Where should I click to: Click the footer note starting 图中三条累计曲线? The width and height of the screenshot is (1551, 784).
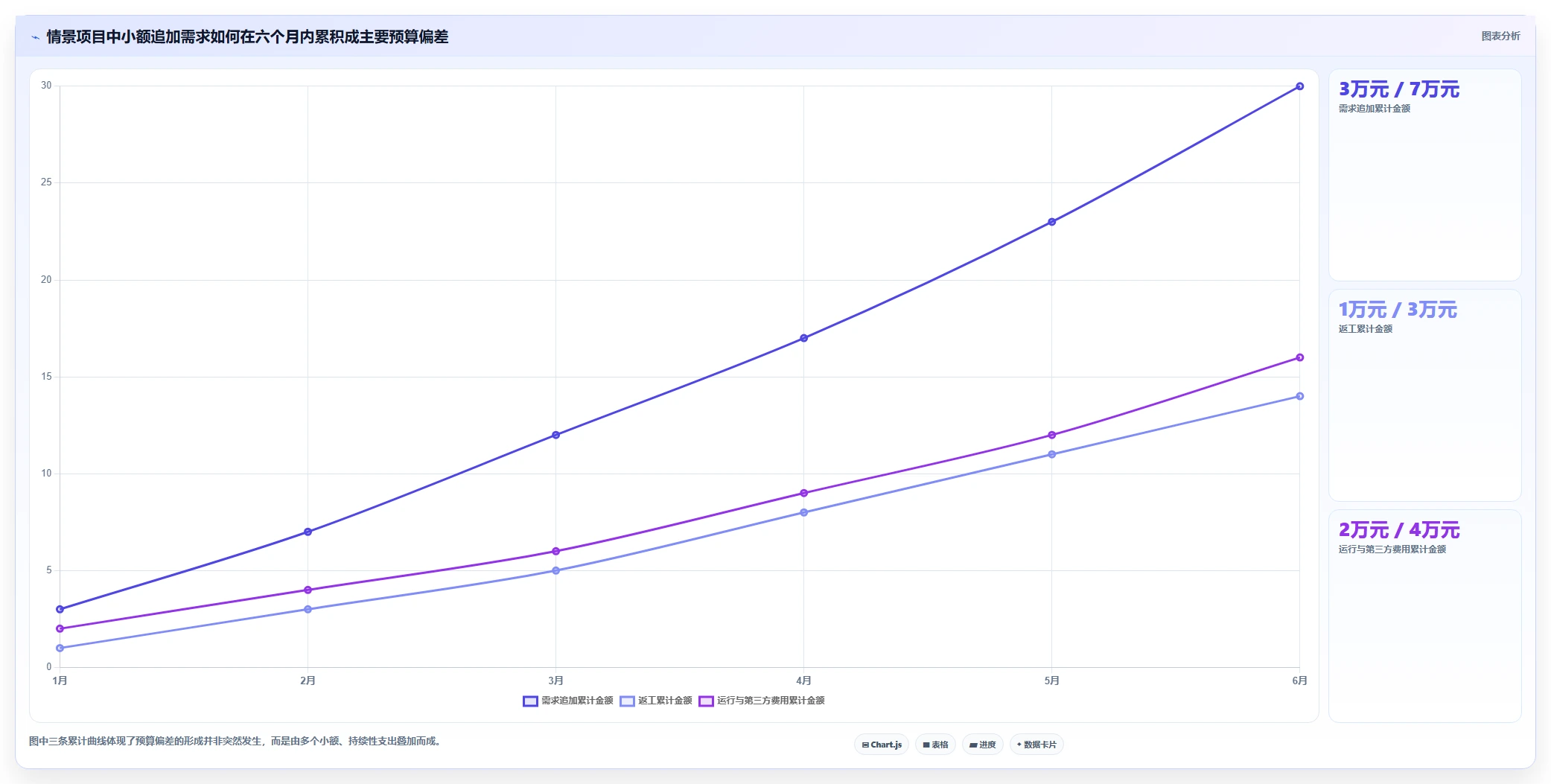click(236, 741)
